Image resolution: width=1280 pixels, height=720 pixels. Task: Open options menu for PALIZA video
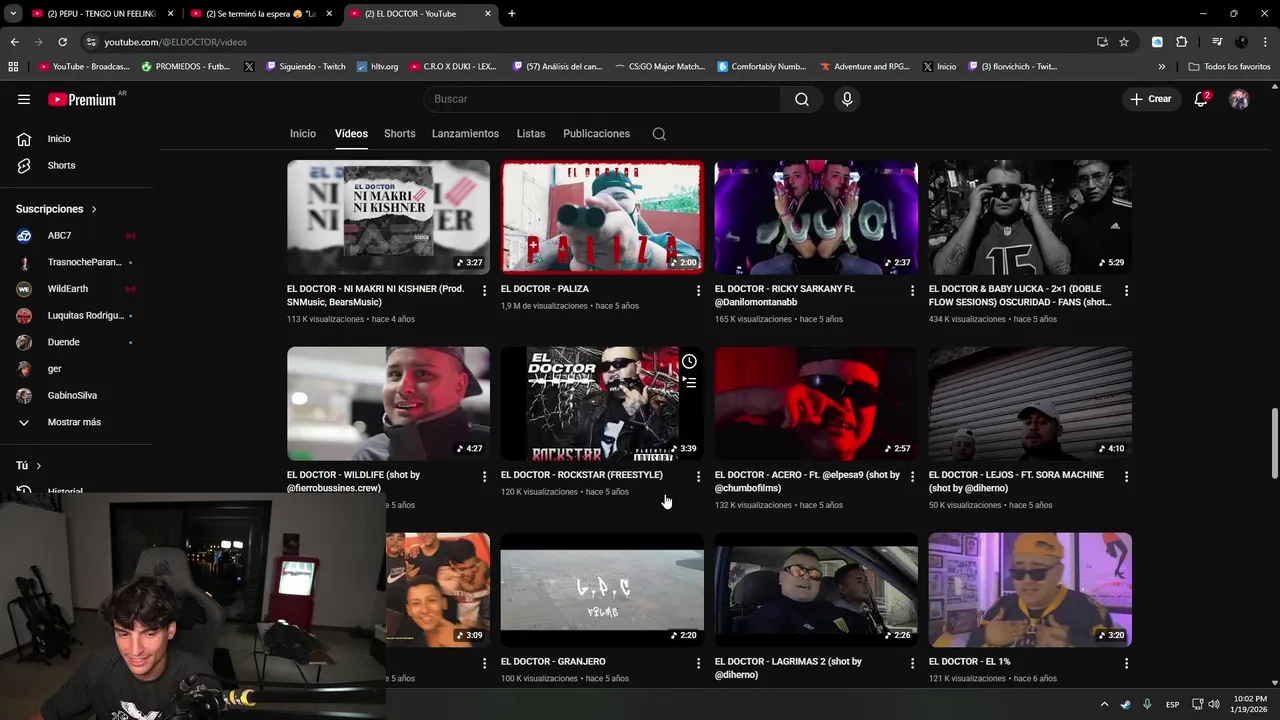point(698,290)
